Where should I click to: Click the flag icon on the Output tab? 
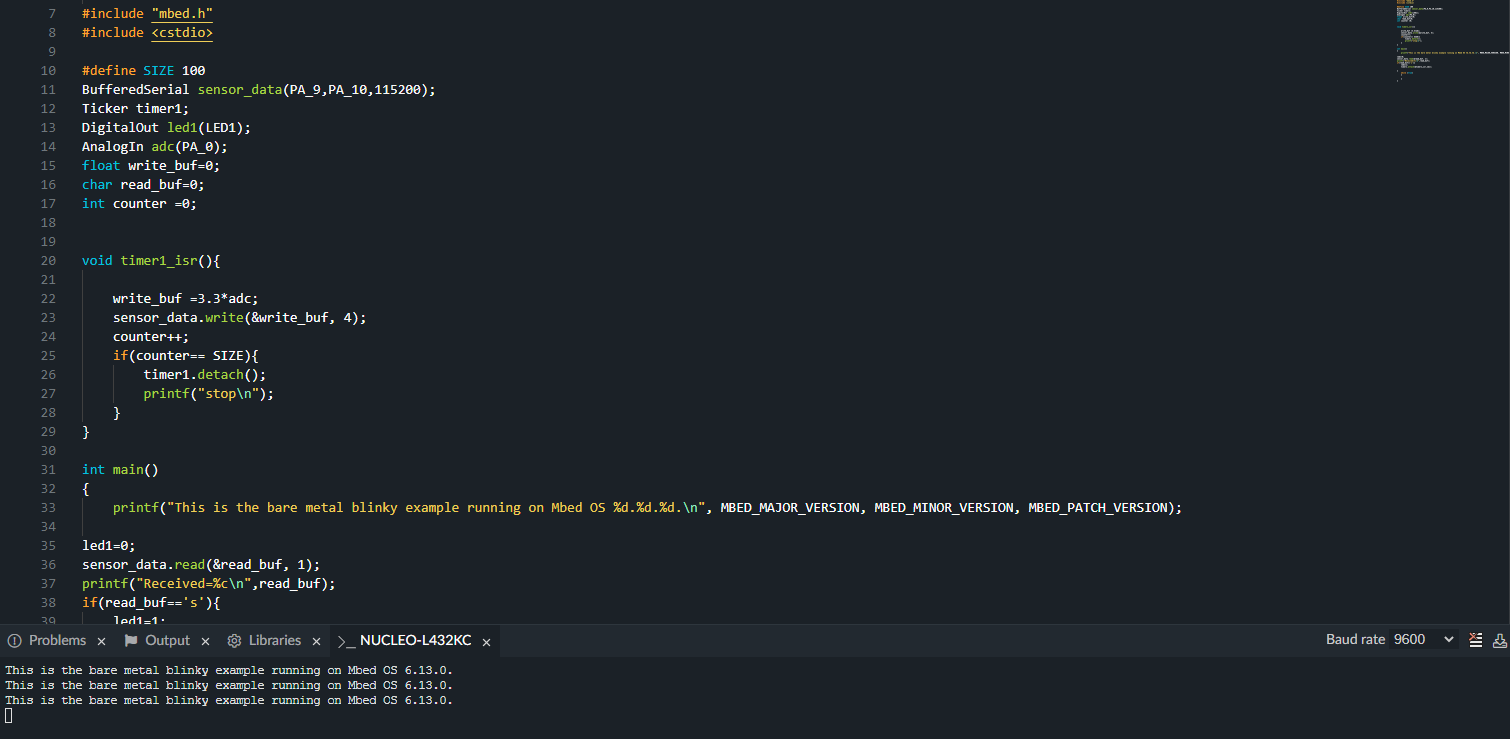[x=131, y=640]
